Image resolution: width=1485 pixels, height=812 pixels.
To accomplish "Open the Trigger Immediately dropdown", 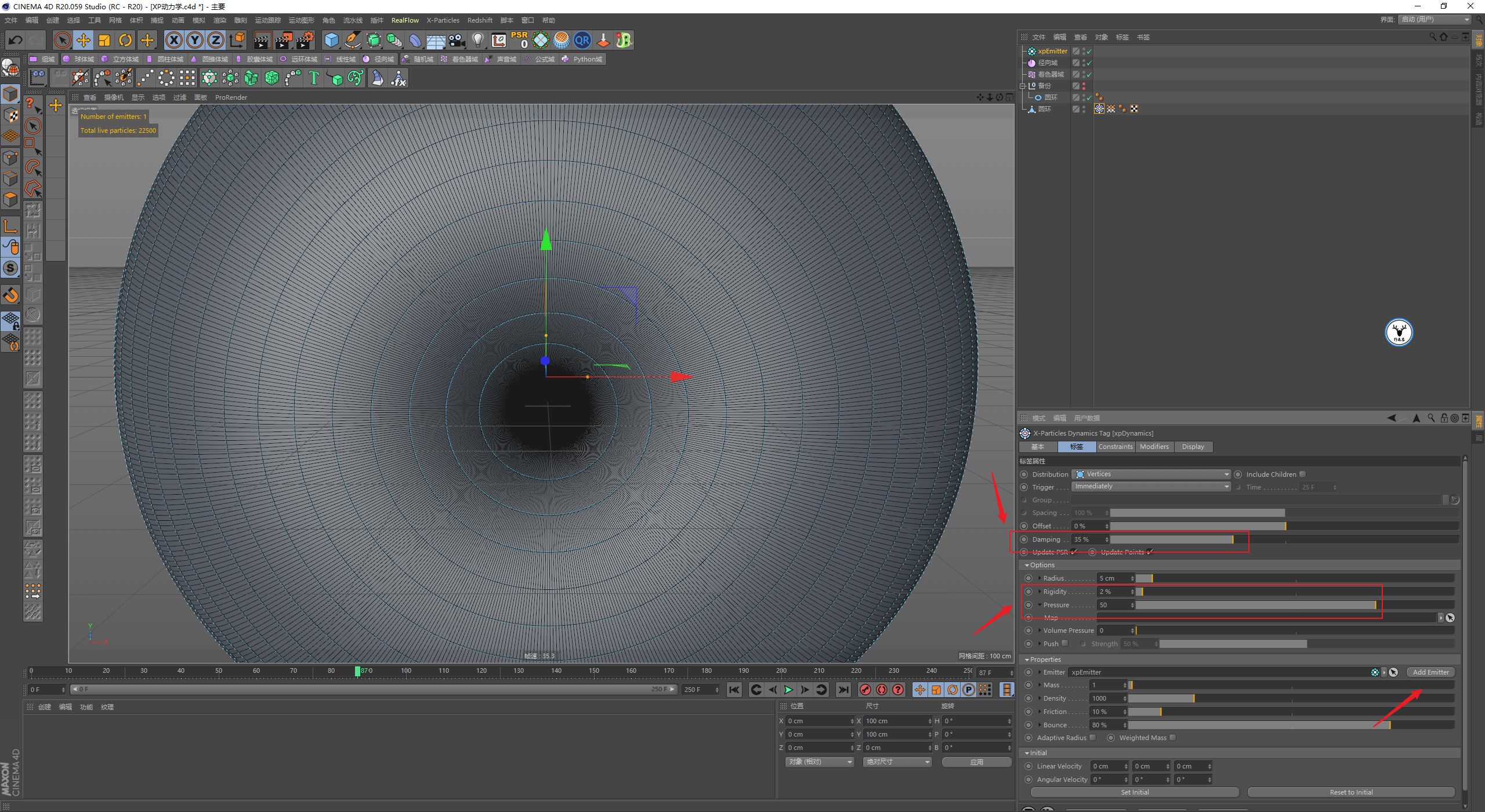I will (1151, 487).
